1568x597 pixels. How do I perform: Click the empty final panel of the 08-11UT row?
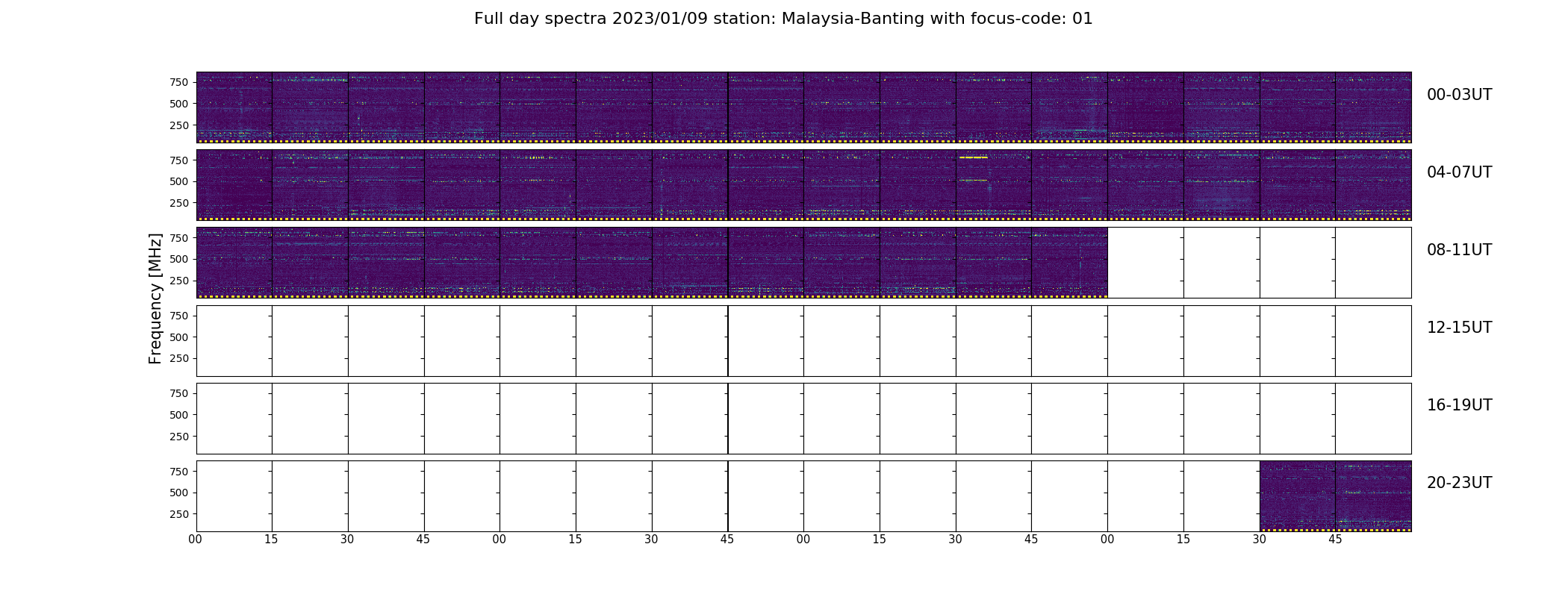pos(1373,263)
